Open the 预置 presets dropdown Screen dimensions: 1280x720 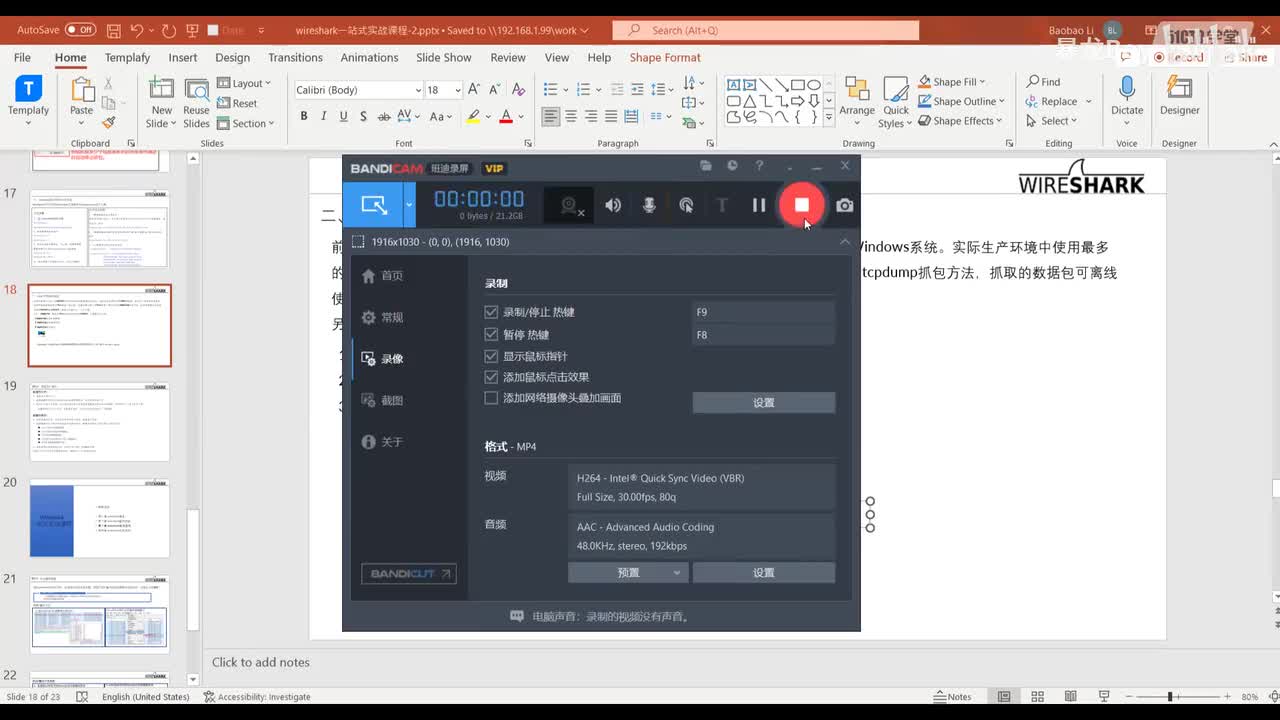(x=628, y=572)
